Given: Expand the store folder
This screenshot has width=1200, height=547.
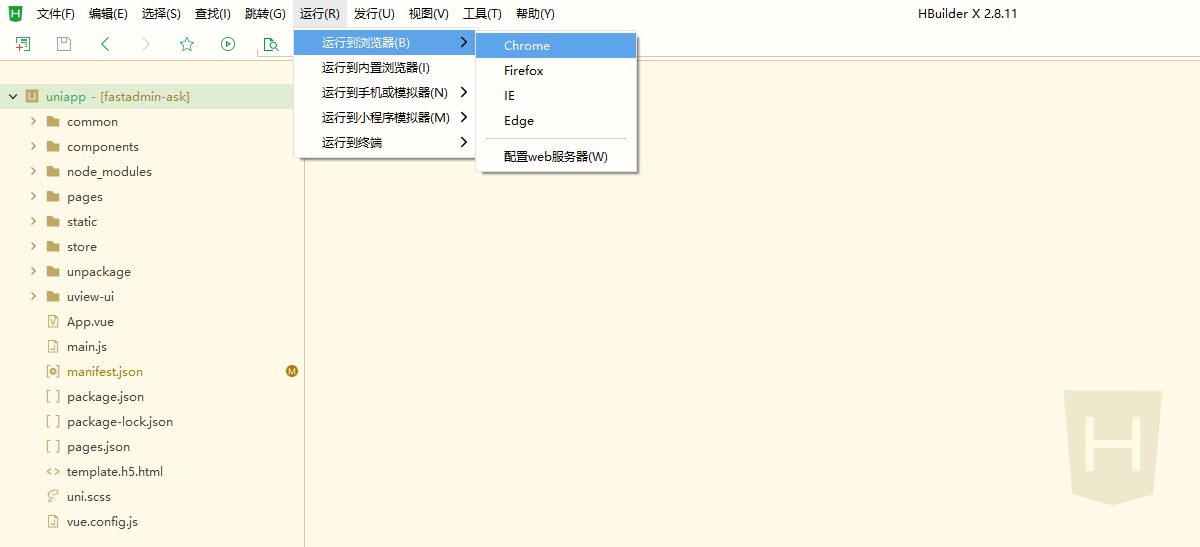Looking at the screenshot, I should coord(33,247).
